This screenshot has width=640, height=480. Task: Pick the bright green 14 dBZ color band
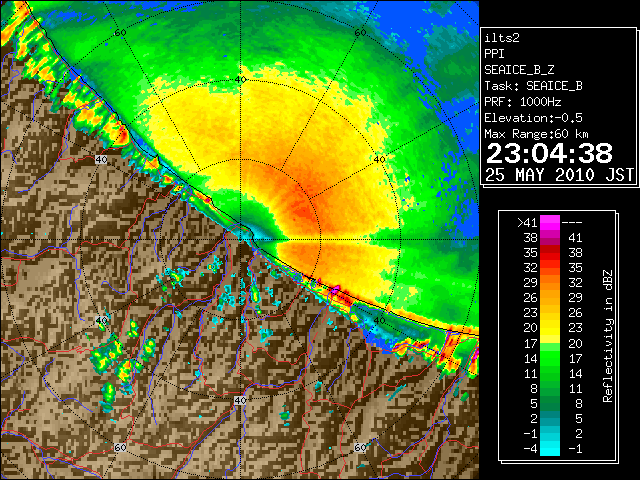(x=550, y=358)
